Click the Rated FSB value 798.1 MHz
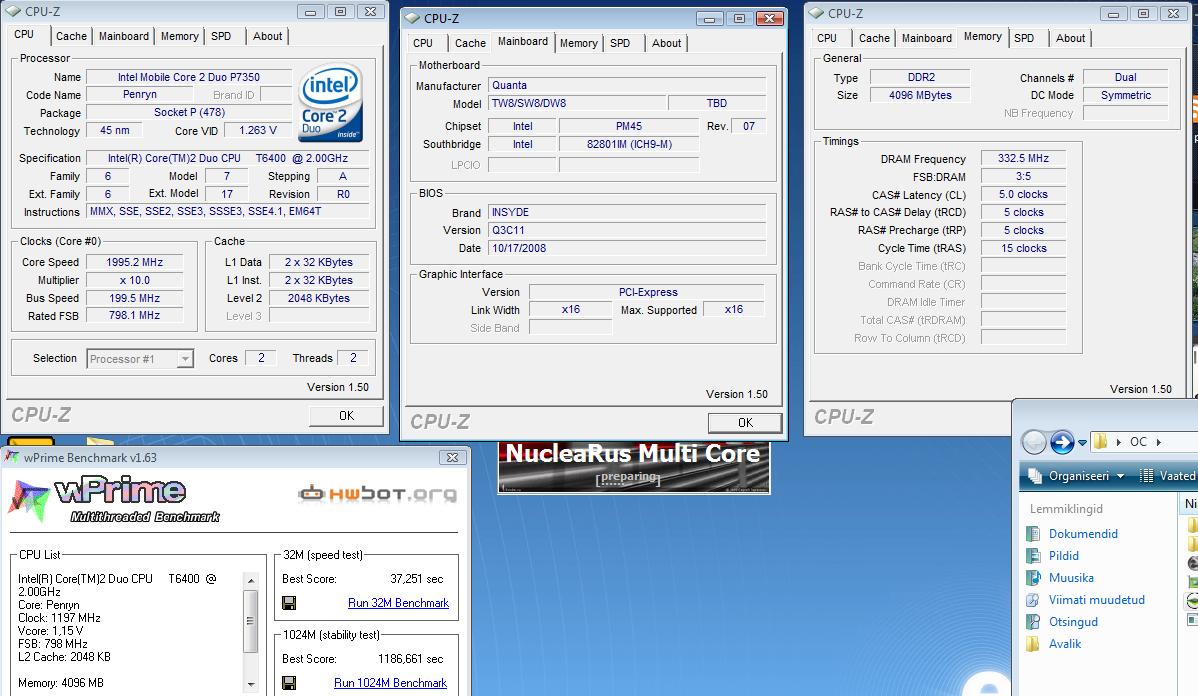This screenshot has height=696, width=1198. point(134,315)
